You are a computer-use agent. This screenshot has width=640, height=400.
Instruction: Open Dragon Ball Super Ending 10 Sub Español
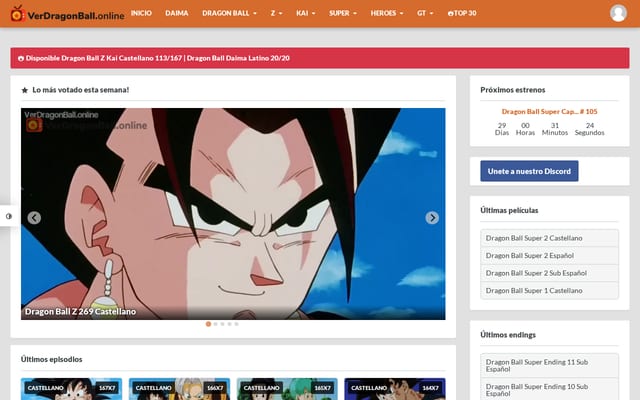tap(549, 389)
